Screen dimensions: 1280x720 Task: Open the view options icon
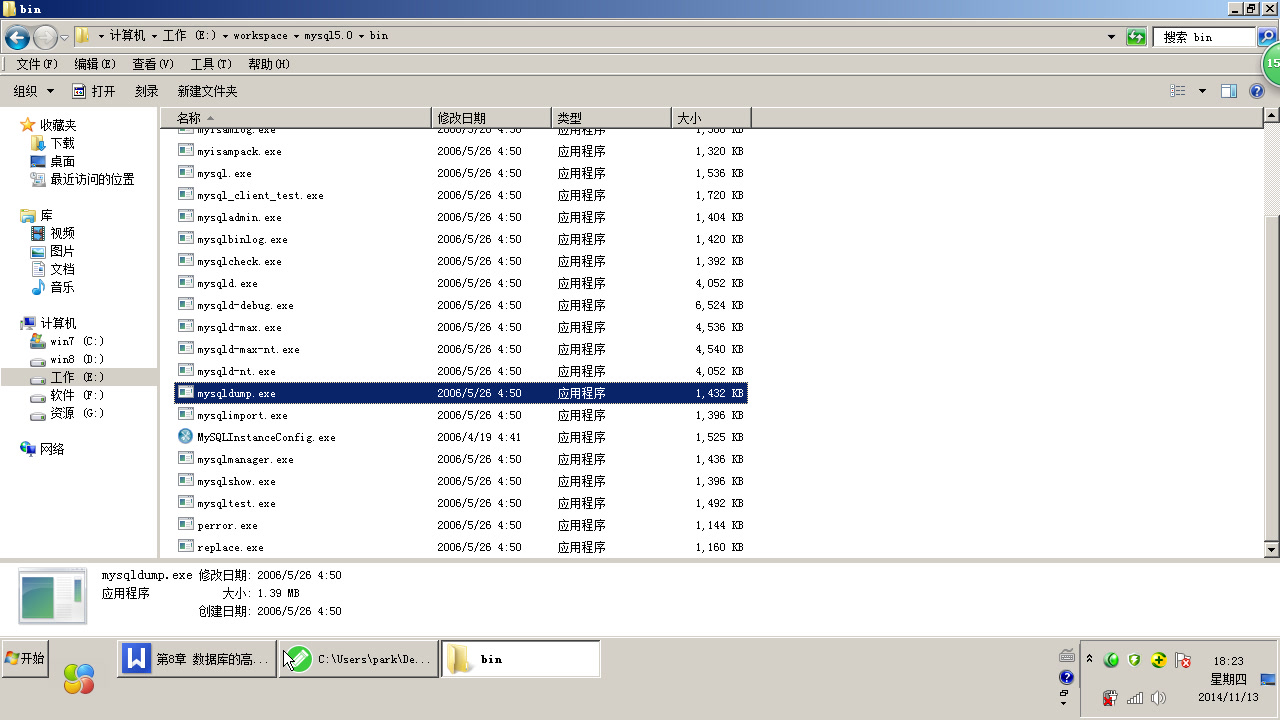coord(1178,91)
